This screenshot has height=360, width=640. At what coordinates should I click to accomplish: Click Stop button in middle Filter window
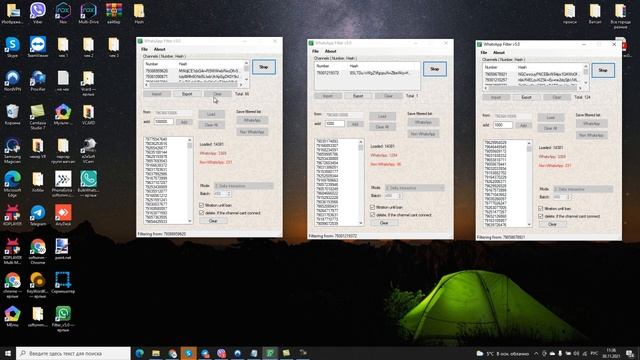click(x=435, y=69)
